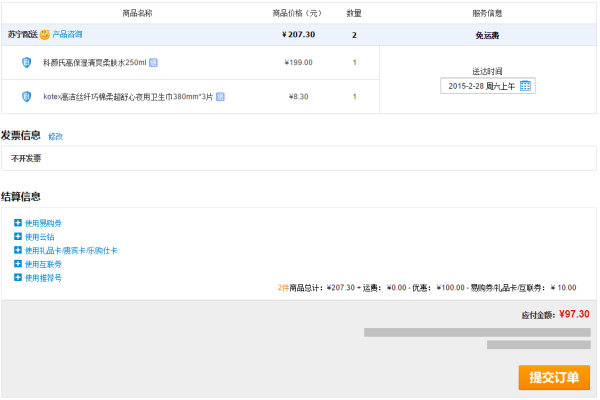
Task: Click the plus icon before 使用易购券
Action: coord(18,223)
